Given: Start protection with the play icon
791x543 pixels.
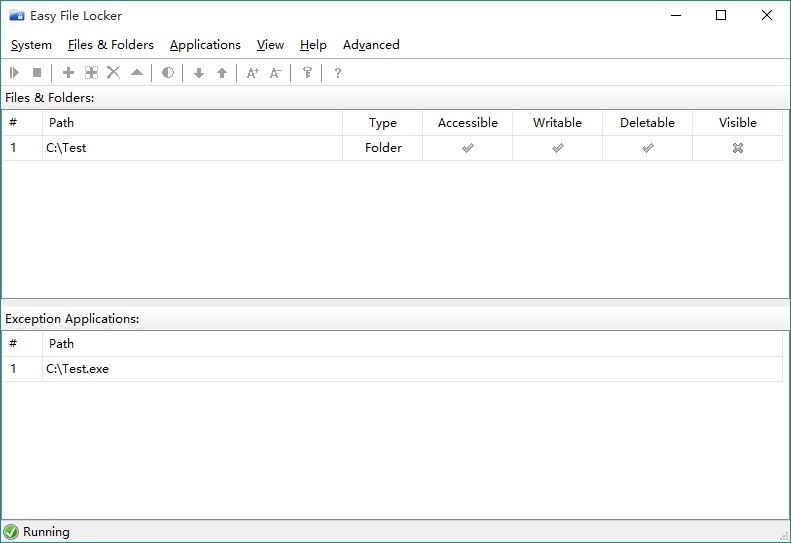Looking at the screenshot, I should click(x=15, y=73).
